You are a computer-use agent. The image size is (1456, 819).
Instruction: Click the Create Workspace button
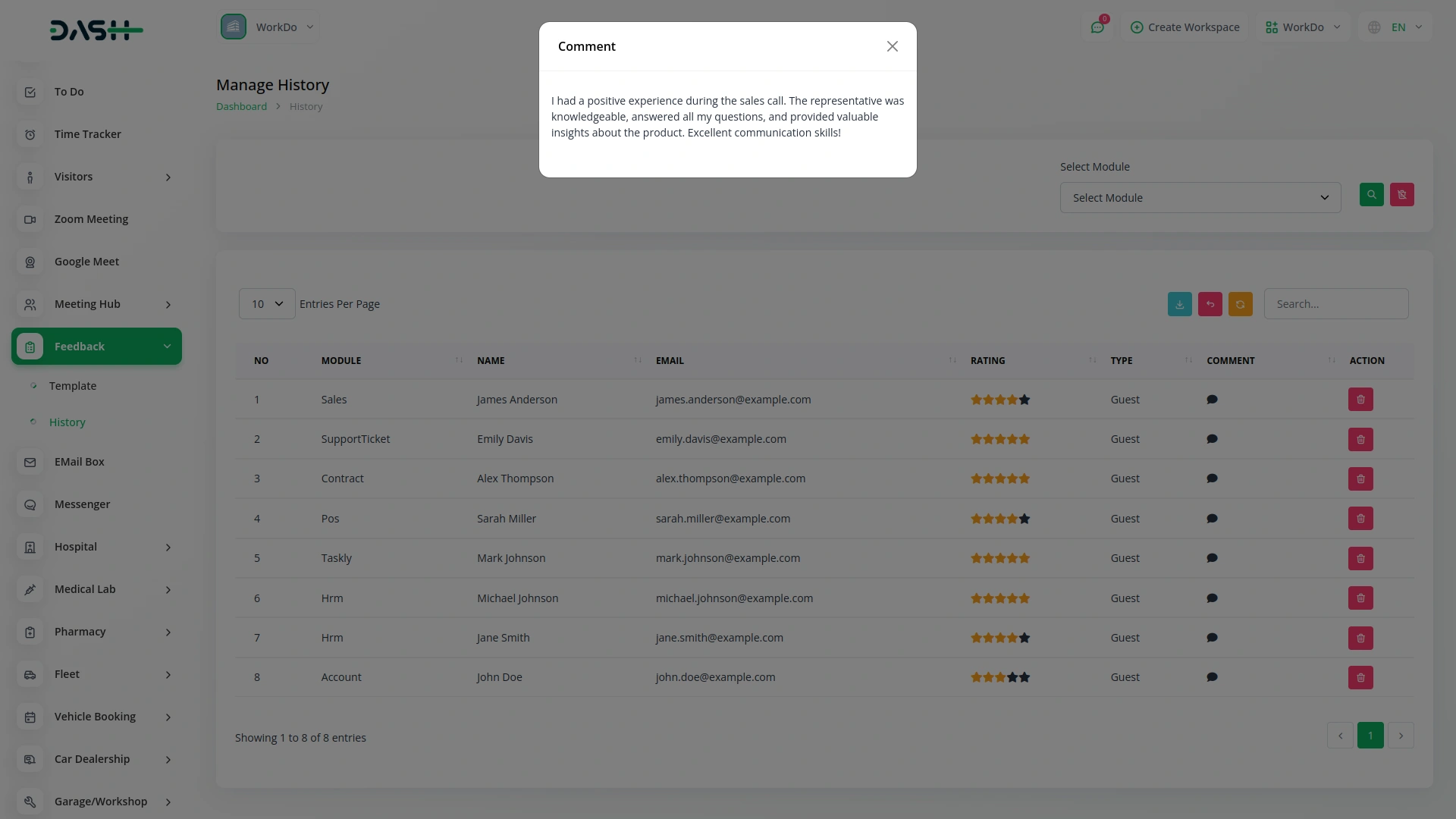[x=1185, y=27]
